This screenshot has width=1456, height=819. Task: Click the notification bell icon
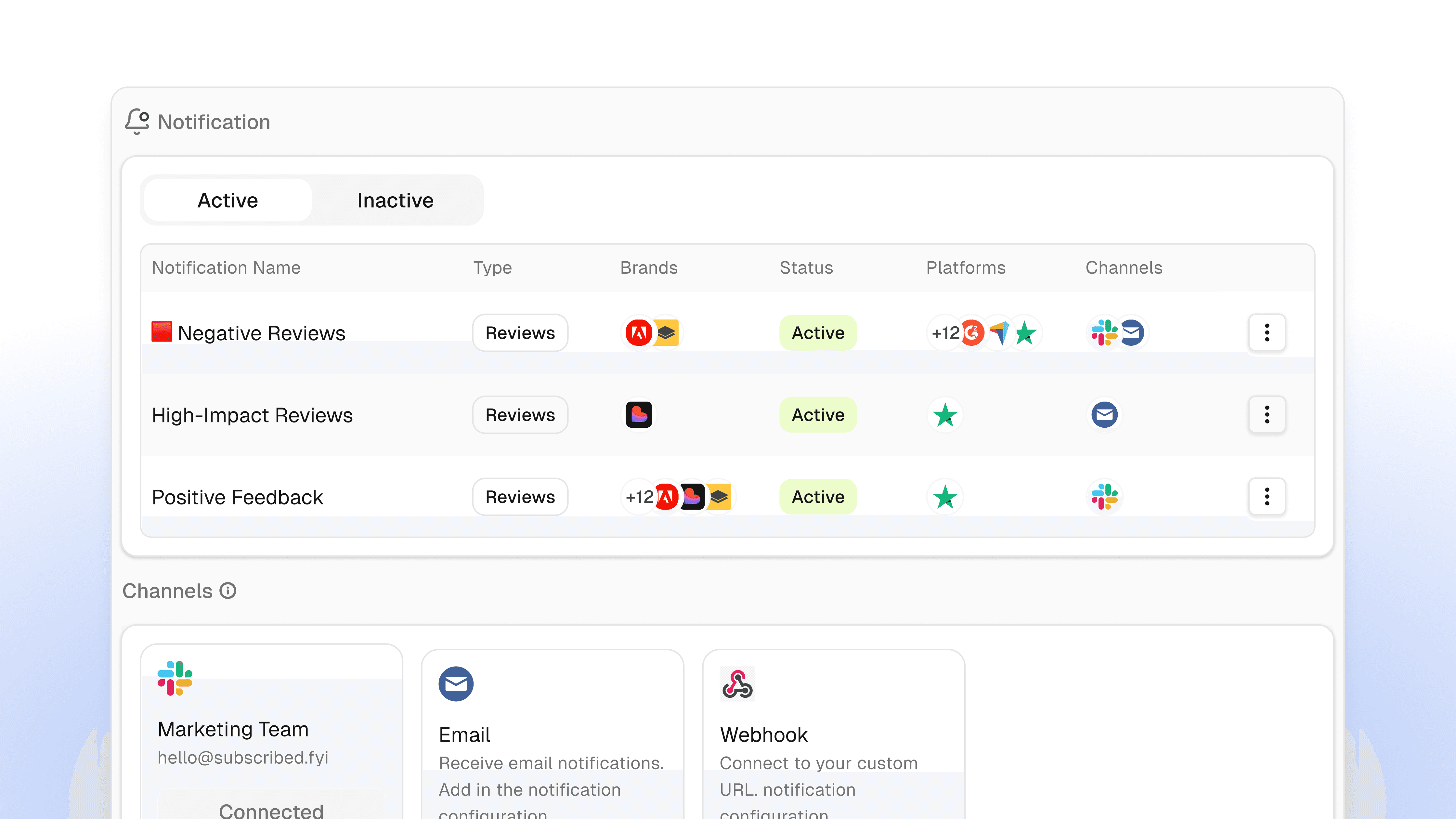(x=137, y=121)
